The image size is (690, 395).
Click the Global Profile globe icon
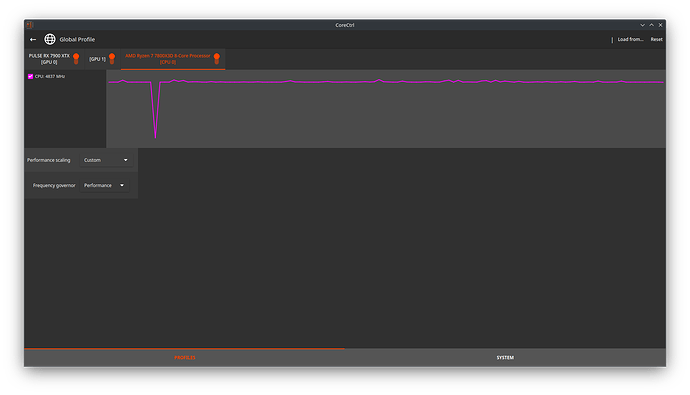click(50, 39)
